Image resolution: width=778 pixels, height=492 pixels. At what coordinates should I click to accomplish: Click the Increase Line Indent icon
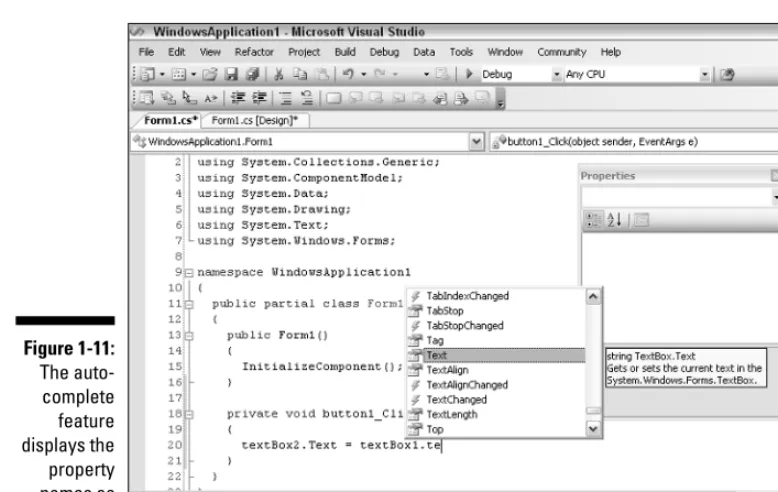pyautogui.click(x=259, y=98)
